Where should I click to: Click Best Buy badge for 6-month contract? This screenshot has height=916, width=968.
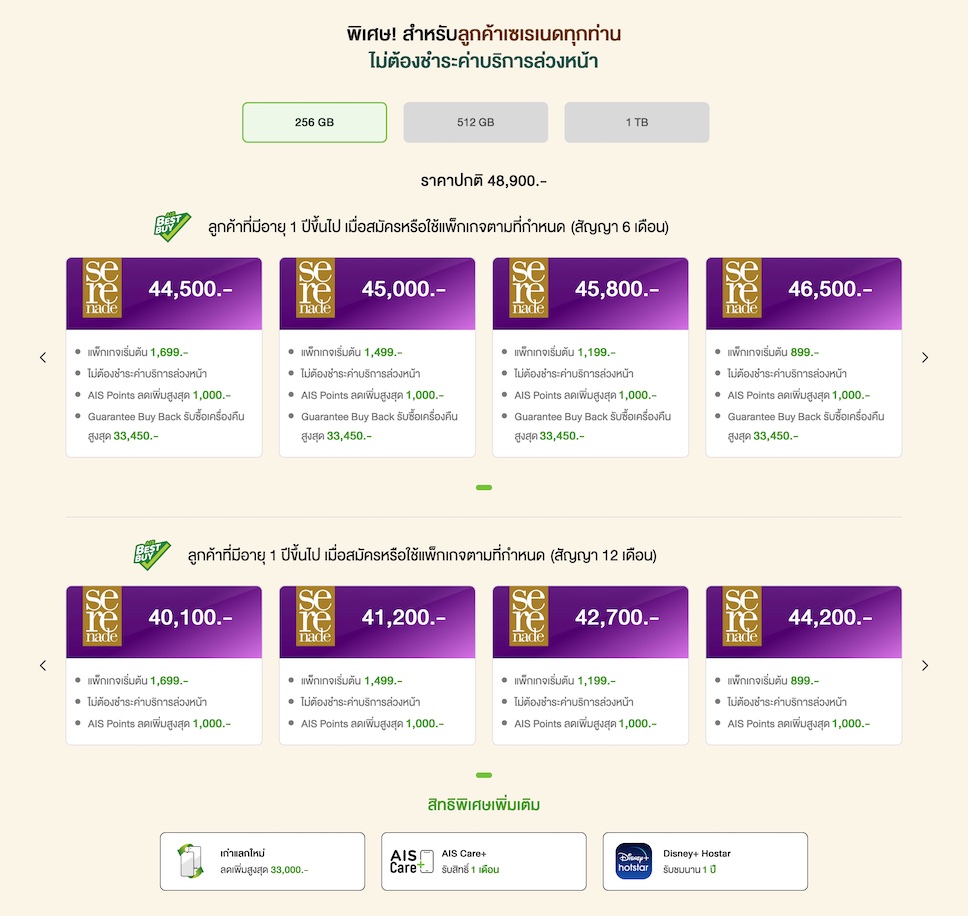point(171,226)
